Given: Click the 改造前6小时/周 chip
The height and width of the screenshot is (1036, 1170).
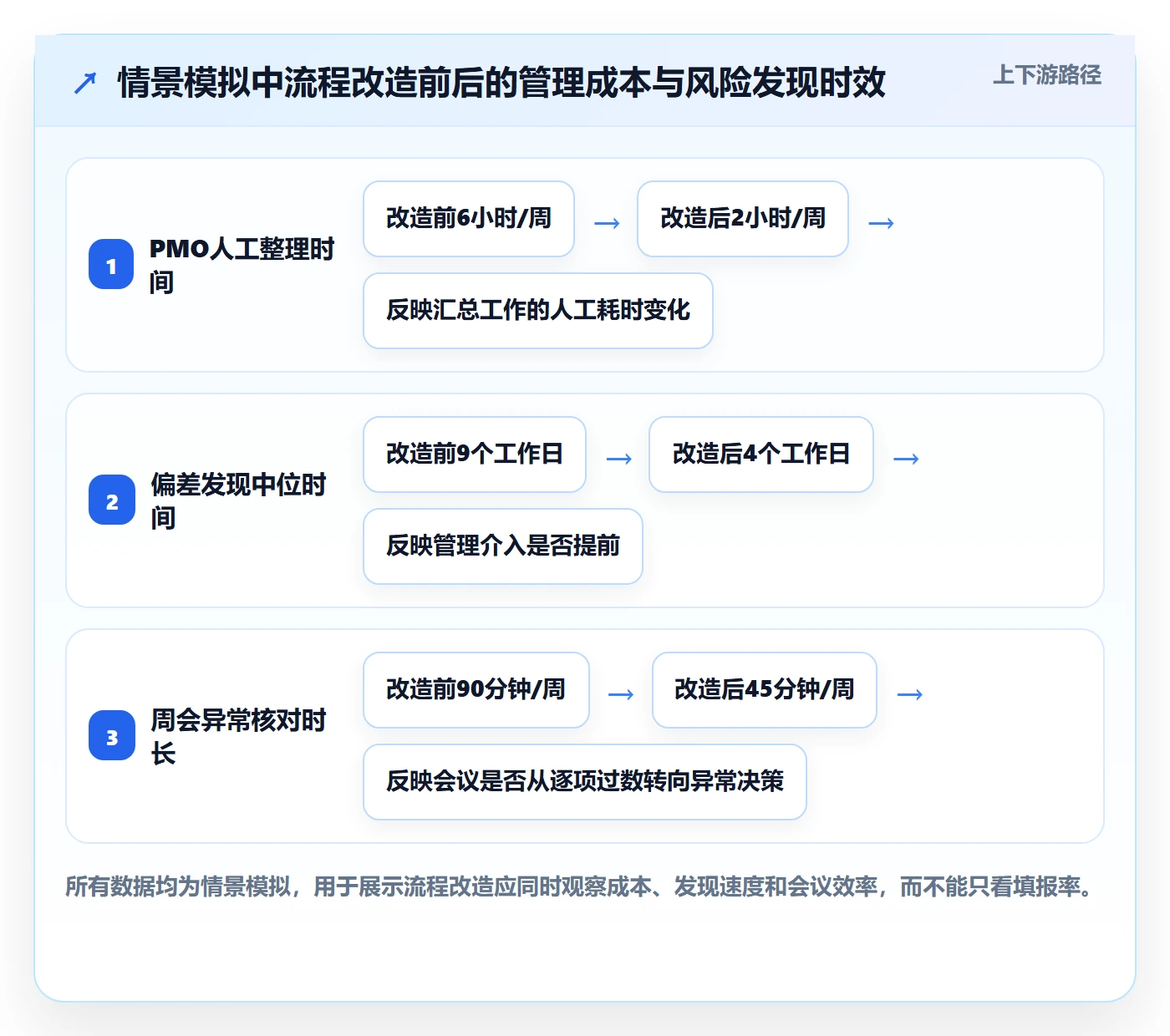Looking at the screenshot, I should pos(469,219).
